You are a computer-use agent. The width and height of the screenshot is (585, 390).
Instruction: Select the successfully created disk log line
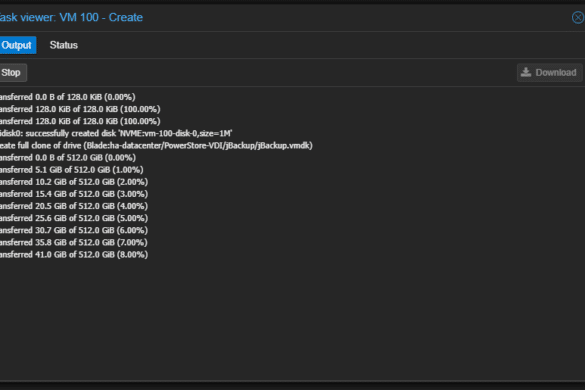pyautogui.click(x=116, y=133)
